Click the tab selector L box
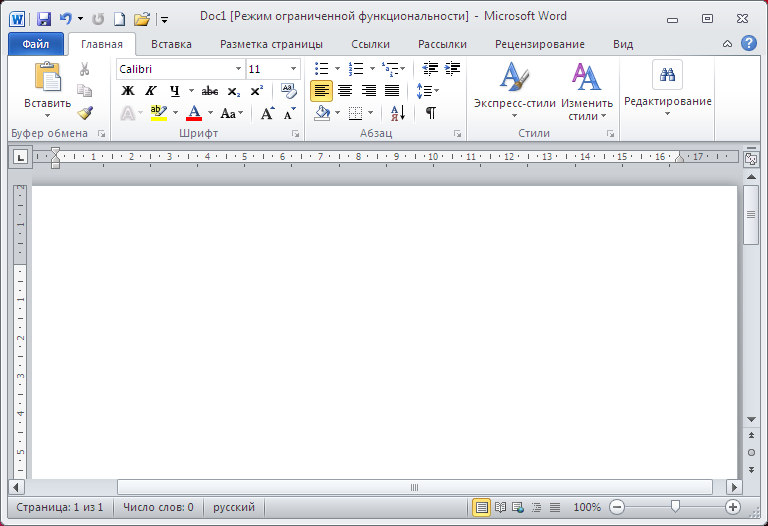This screenshot has width=768, height=526. 20,157
